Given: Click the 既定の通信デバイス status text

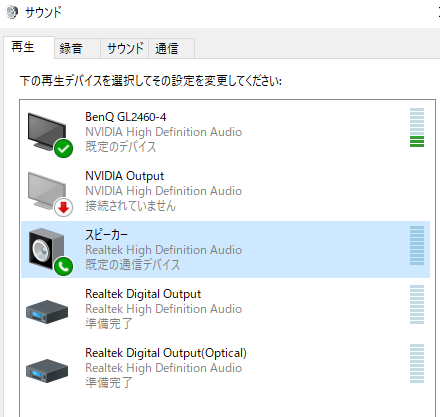Looking at the screenshot, I should 132,265.
